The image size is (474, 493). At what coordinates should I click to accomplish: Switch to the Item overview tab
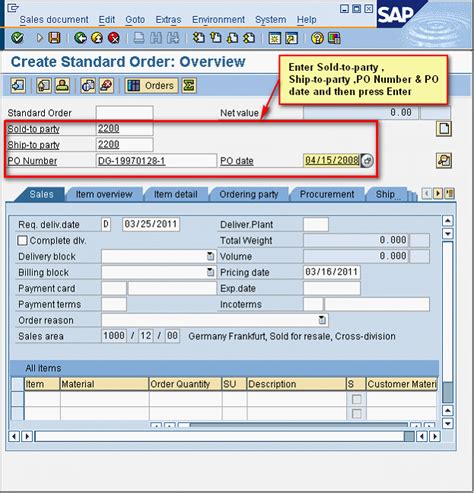[104, 194]
